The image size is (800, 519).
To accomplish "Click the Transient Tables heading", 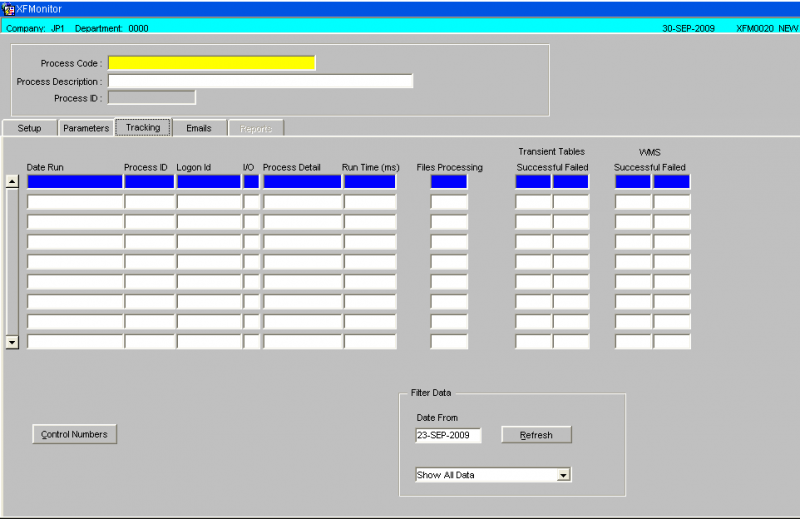I will [x=552, y=152].
